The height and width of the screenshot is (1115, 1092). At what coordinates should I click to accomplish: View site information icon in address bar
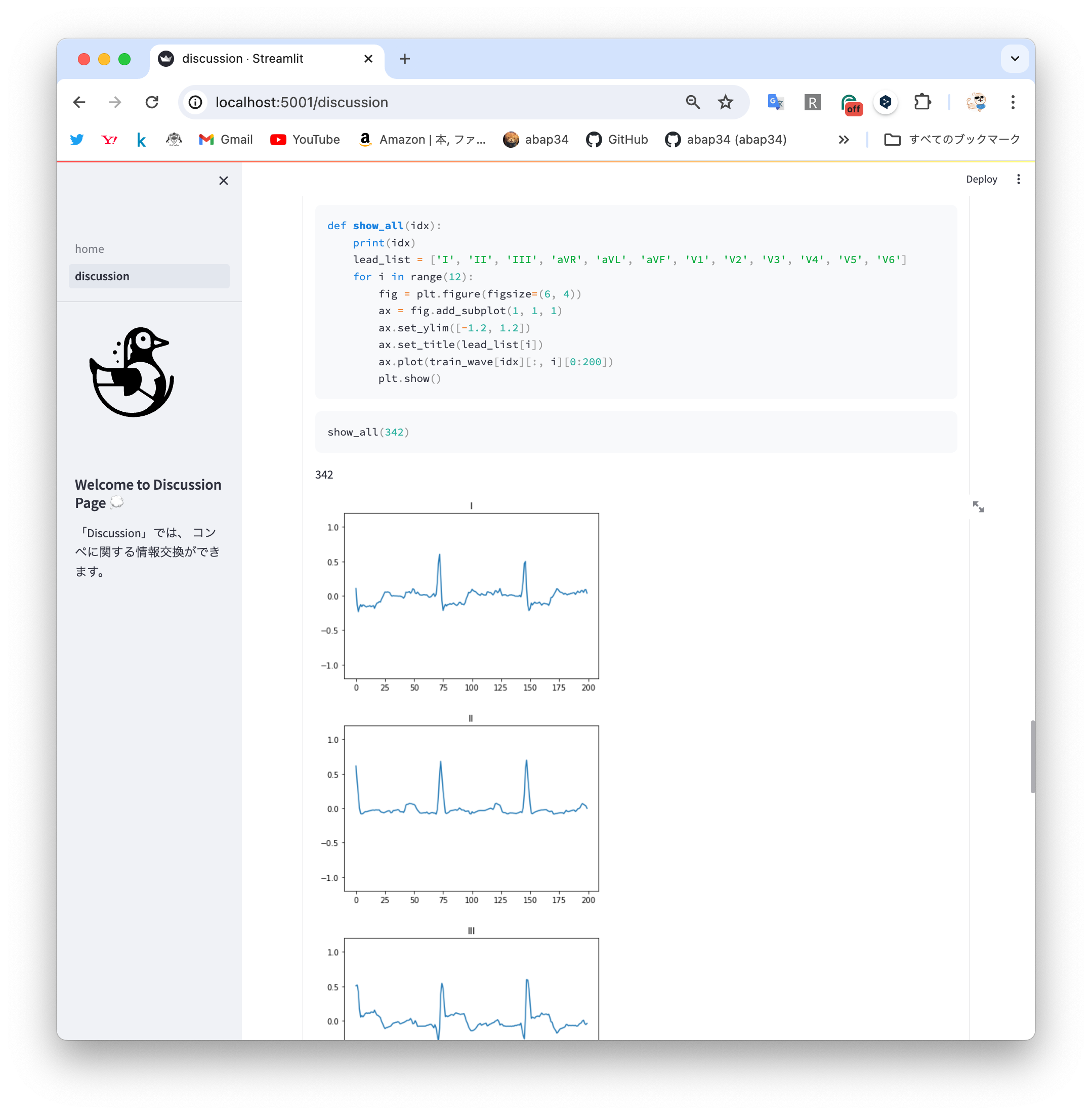[x=195, y=102]
